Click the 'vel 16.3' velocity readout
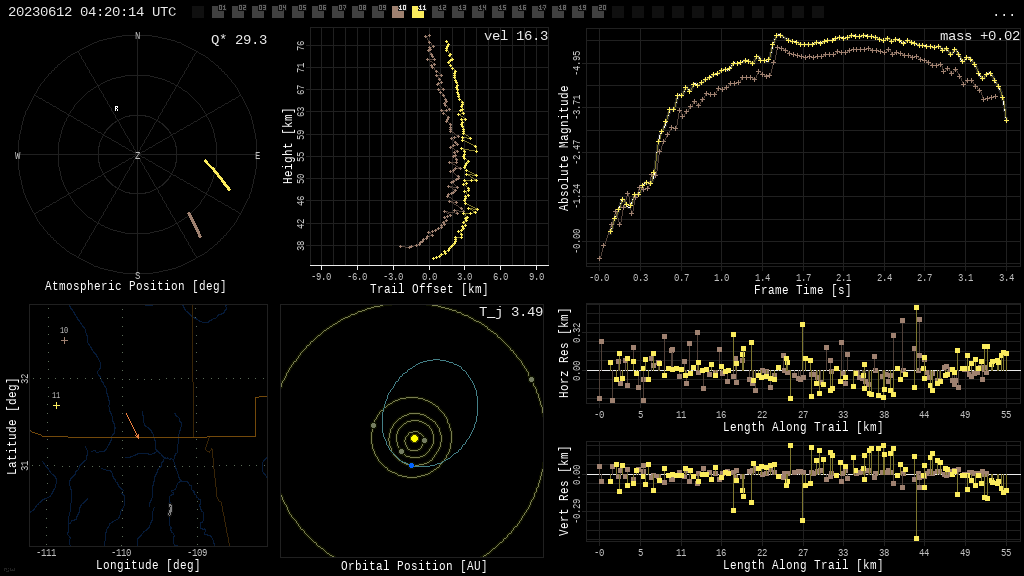This screenshot has height=576, width=1024. coord(515,36)
